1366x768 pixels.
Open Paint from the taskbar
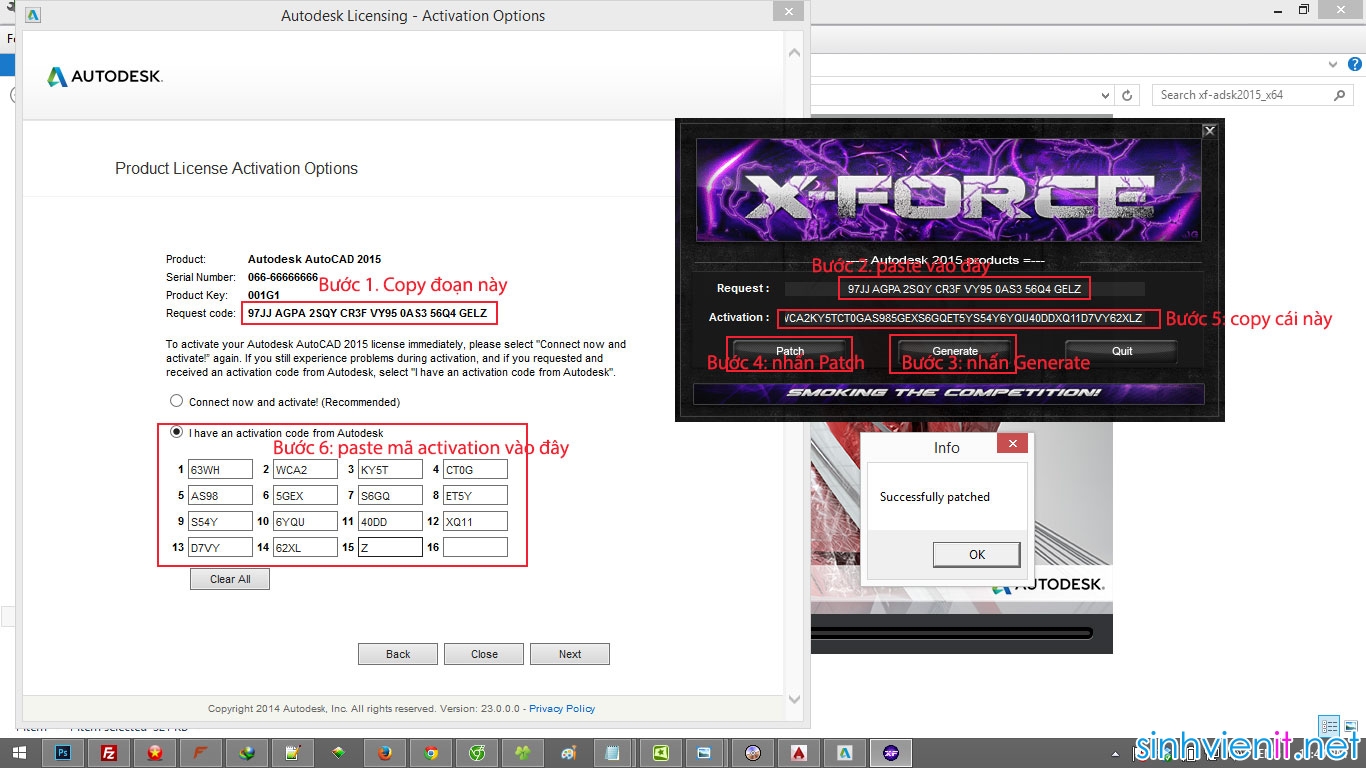pos(568,753)
